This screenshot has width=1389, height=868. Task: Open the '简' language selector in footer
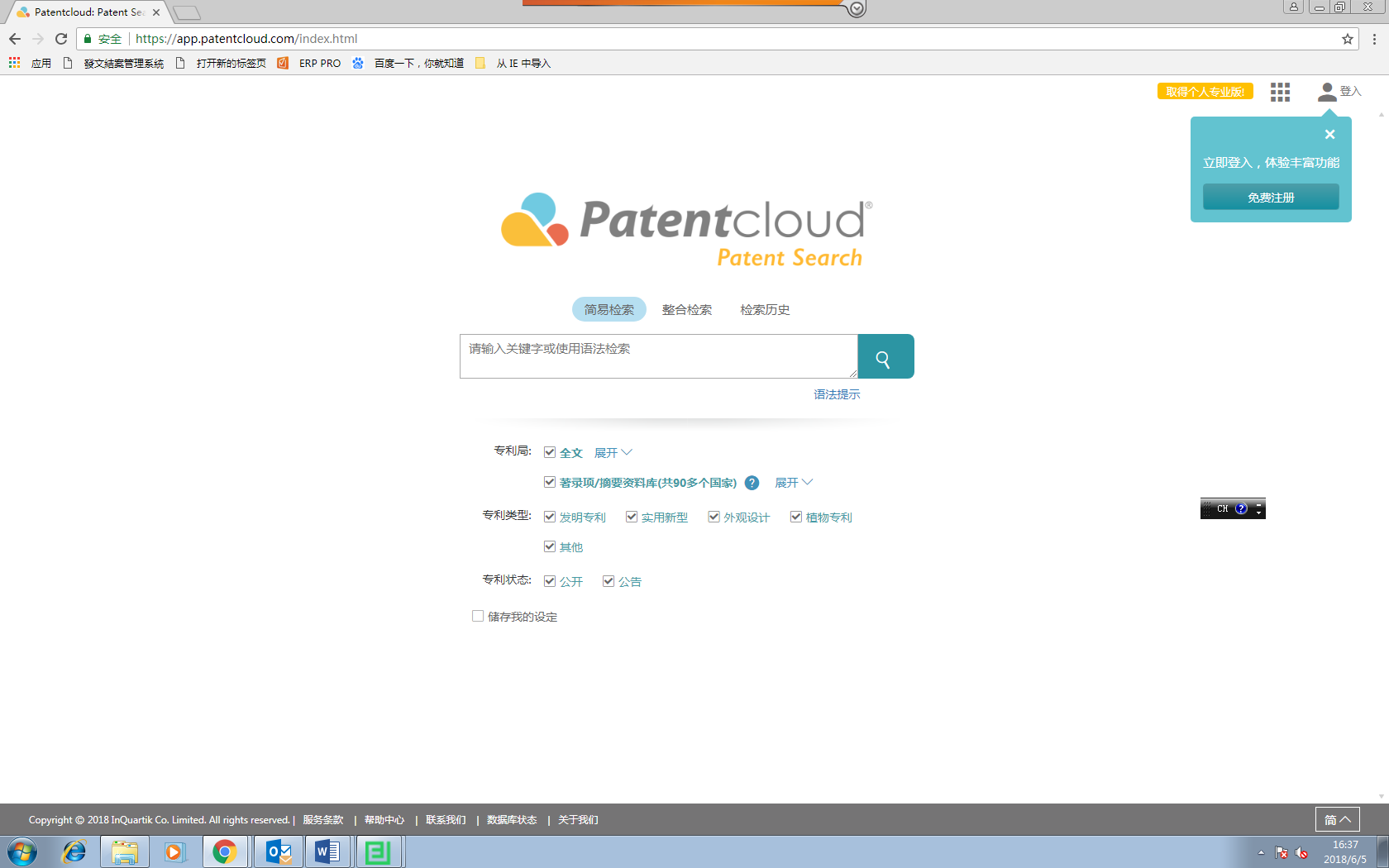pos(1337,819)
